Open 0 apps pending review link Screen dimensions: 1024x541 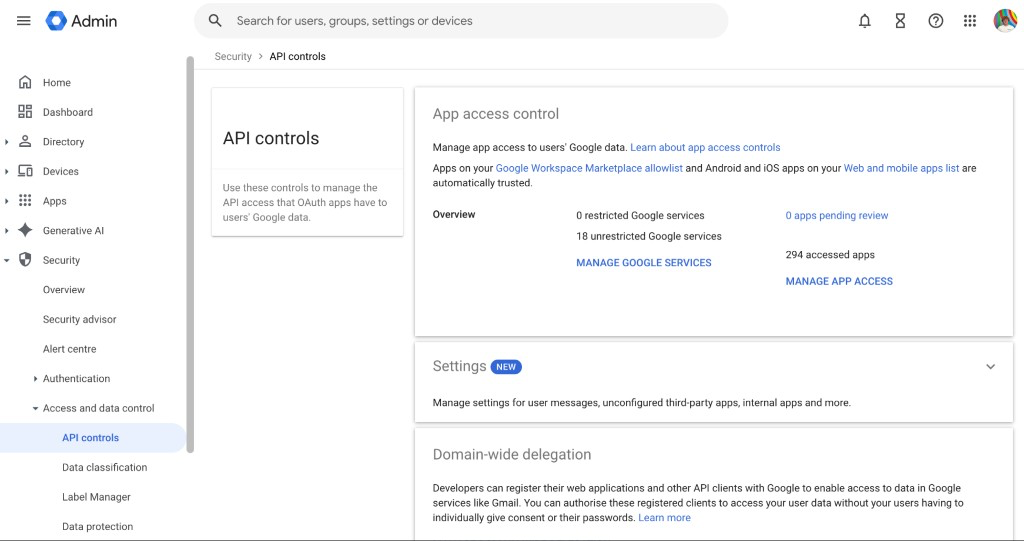pyautogui.click(x=837, y=215)
